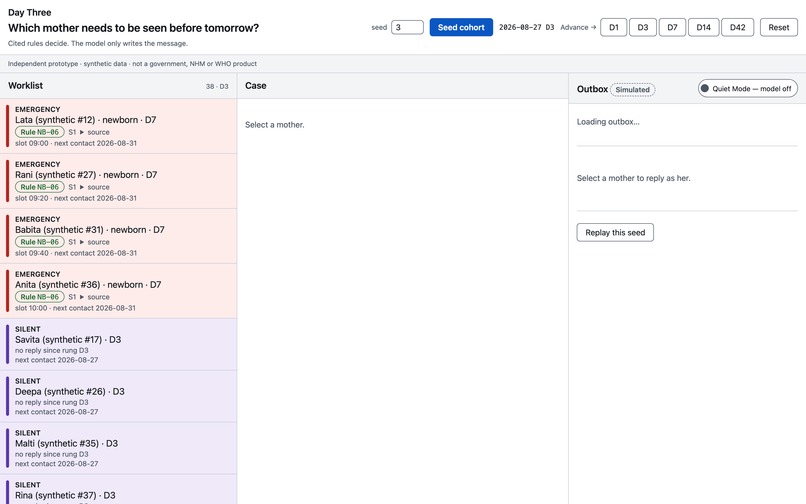Focus the seed number input field
This screenshot has width=806, height=504.
point(407,27)
